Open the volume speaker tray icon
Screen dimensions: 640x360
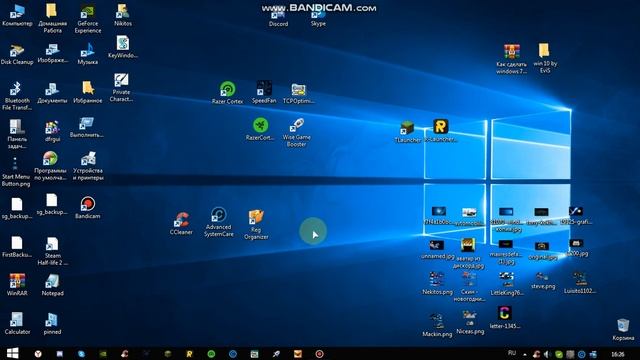[547, 354]
